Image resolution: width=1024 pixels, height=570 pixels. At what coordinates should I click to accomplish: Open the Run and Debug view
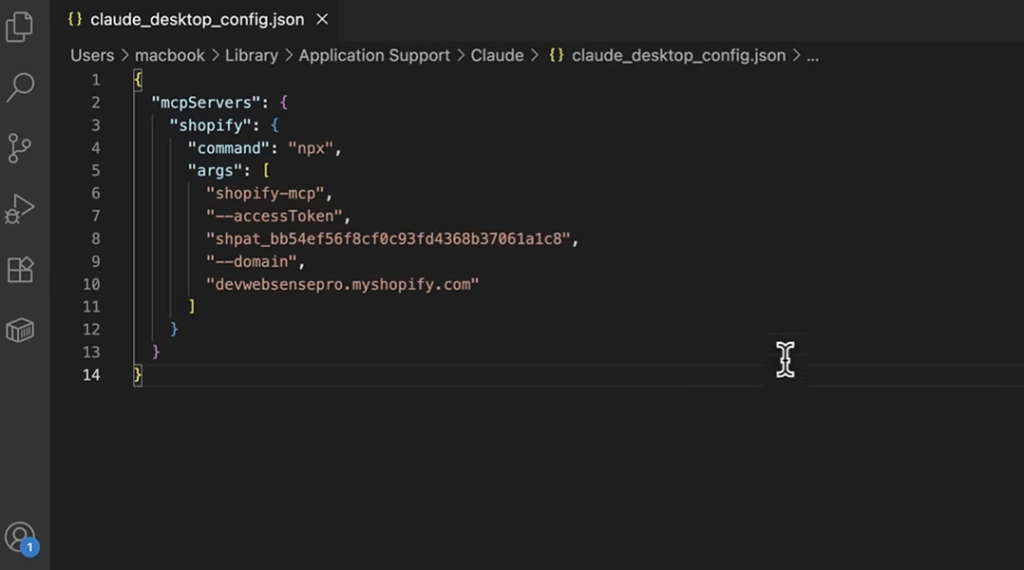click(x=20, y=209)
